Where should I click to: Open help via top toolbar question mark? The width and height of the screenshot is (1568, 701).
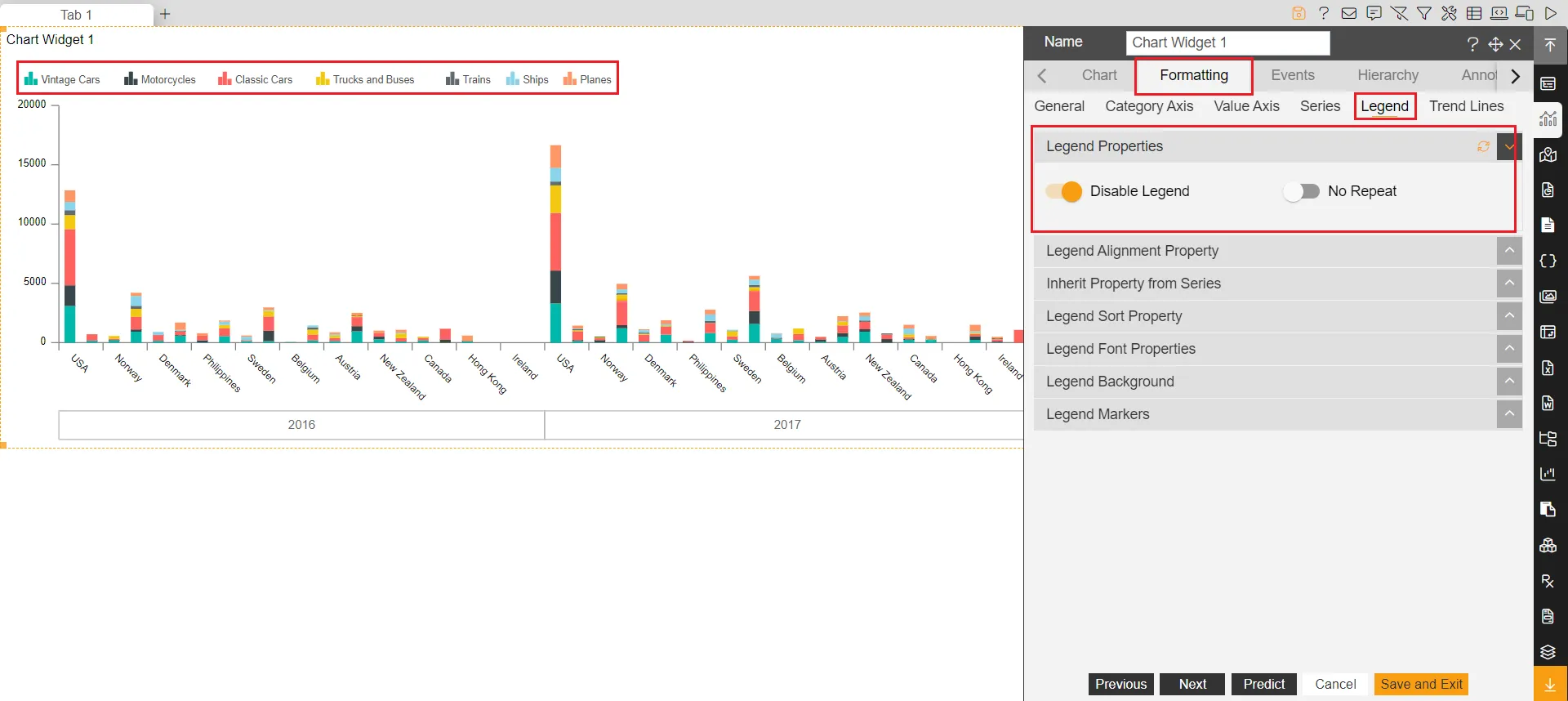click(x=1324, y=13)
